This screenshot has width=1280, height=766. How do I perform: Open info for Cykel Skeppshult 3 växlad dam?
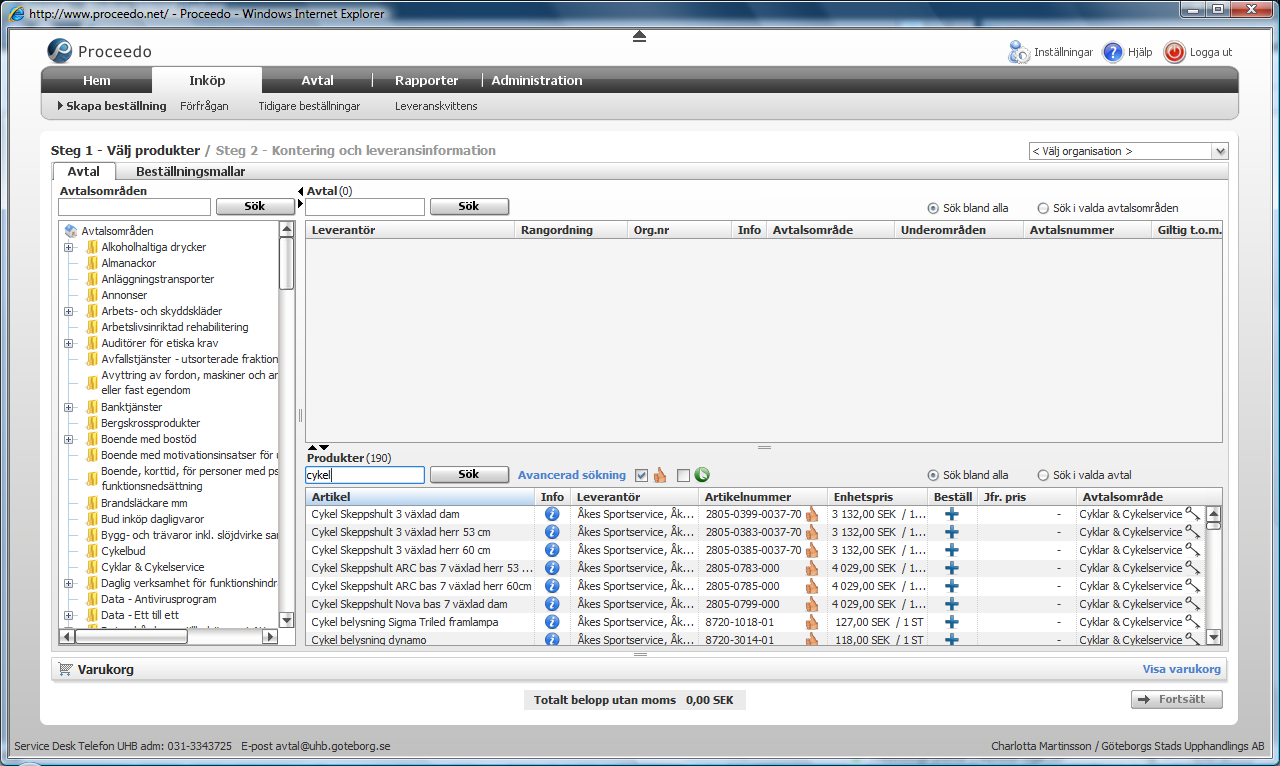point(552,514)
